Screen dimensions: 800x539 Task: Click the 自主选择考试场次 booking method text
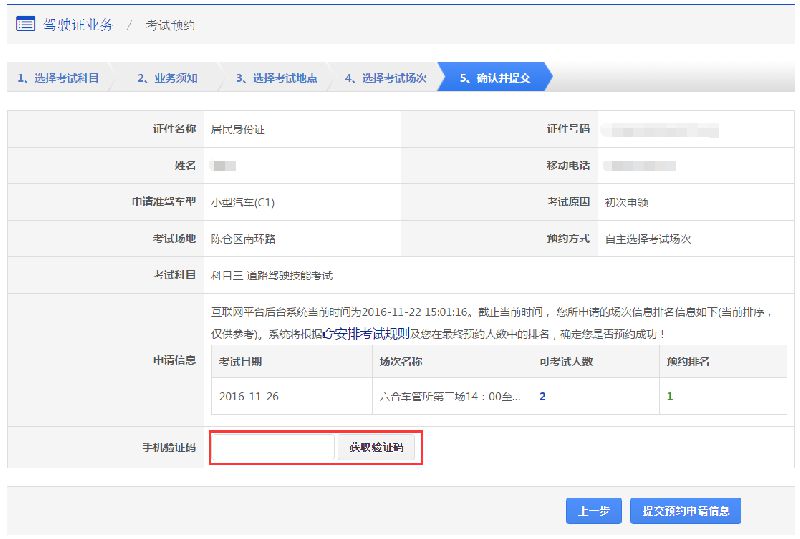(647, 239)
